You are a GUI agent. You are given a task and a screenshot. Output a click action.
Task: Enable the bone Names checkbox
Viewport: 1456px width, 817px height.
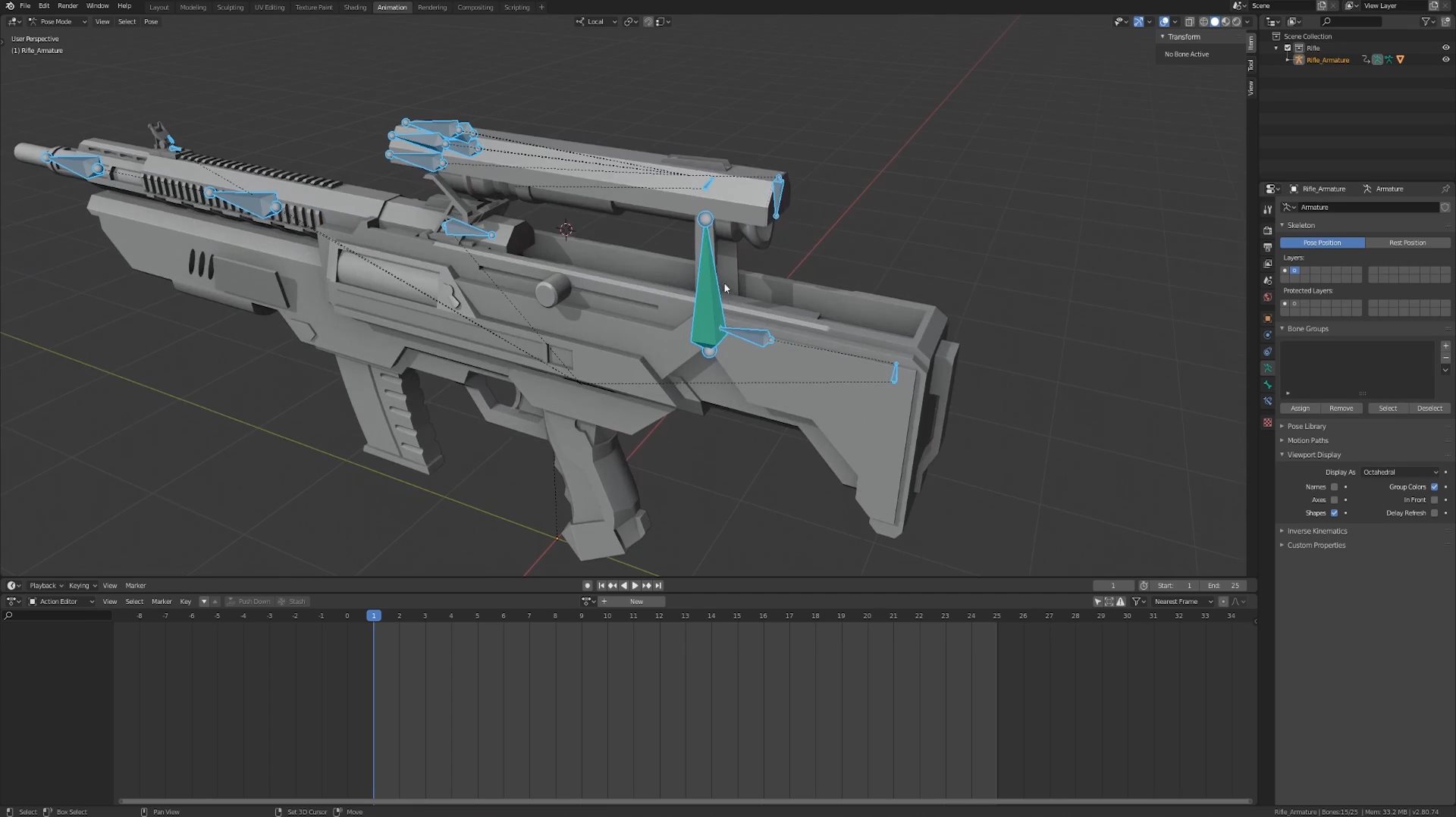tap(1335, 487)
